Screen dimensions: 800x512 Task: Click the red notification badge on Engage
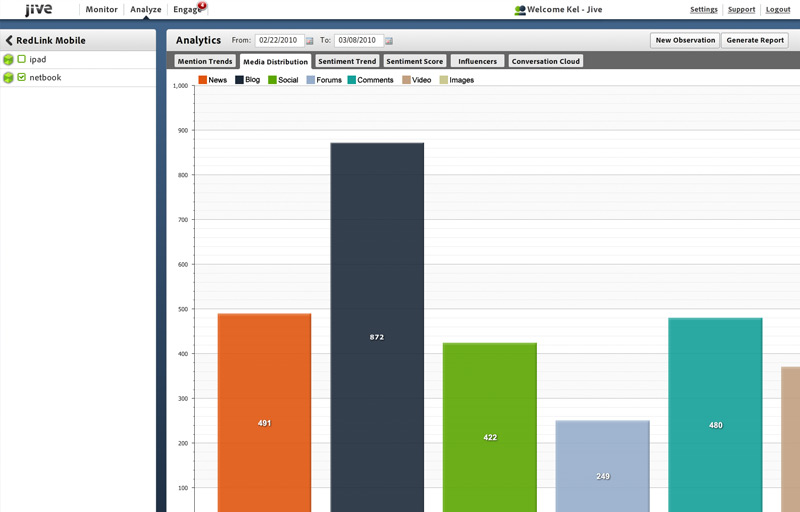click(202, 5)
